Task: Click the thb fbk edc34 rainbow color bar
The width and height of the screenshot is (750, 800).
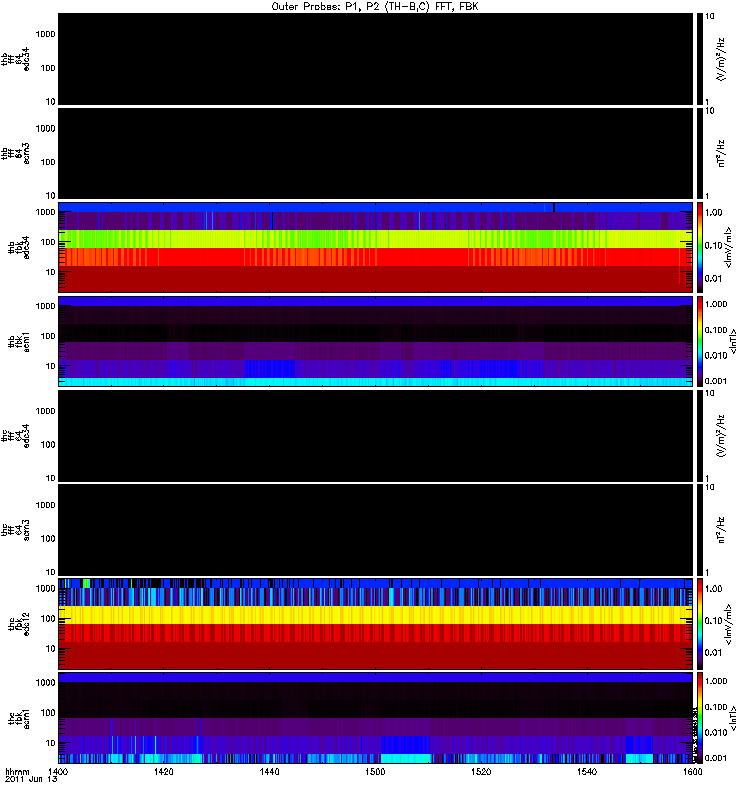Action: [x=700, y=247]
